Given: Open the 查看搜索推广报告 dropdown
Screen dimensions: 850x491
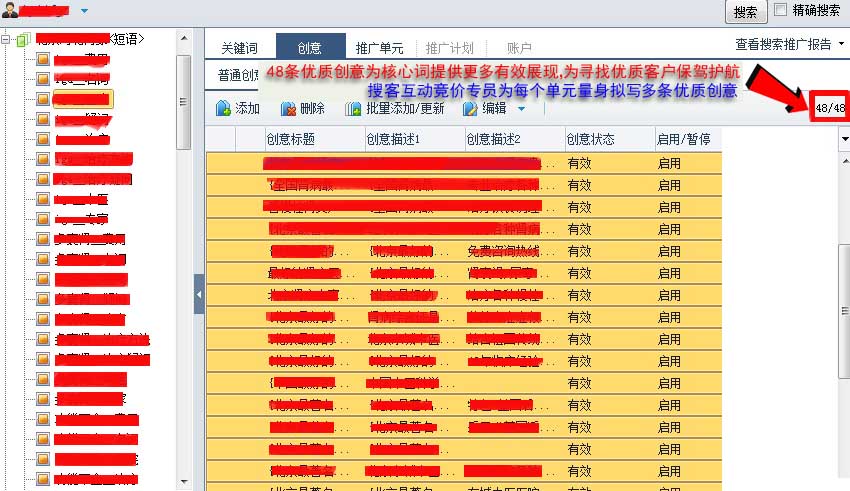Looking at the screenshot, I should [x=790, y=45].
